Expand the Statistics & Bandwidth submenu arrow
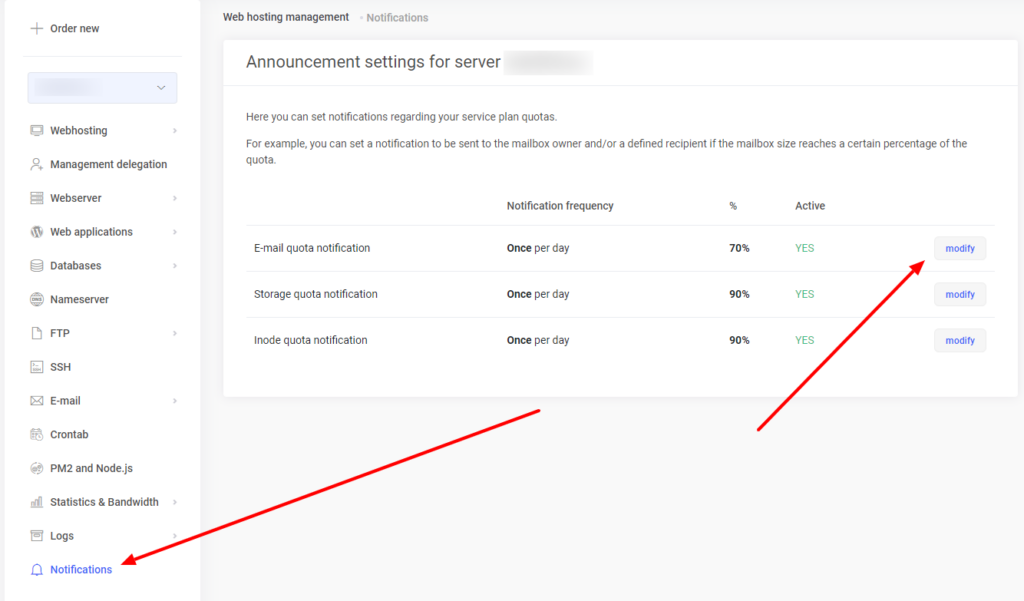 click(175, 502)
